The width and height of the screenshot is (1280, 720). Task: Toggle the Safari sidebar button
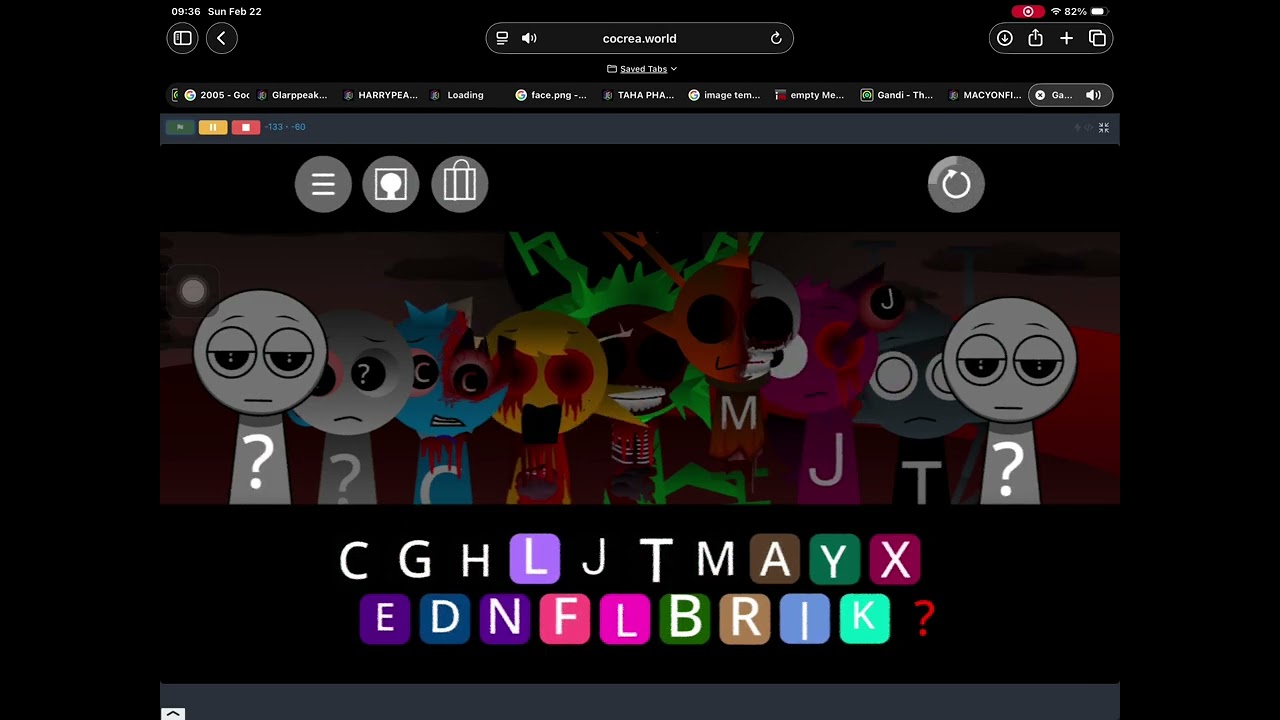[x=182, y=38]
